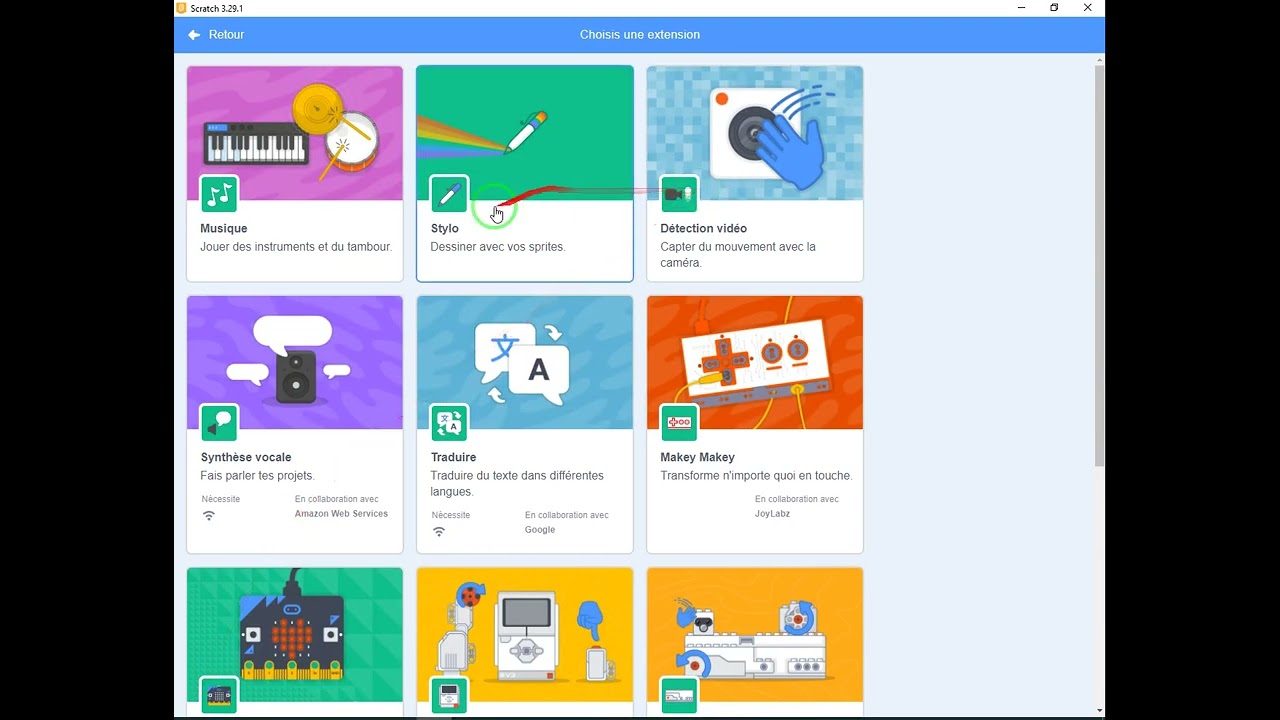The width and height of the screenshot is (1280, 720).
Task: Click the Amazon Web Services collaborator text
Action: click(x=341, y=514)
